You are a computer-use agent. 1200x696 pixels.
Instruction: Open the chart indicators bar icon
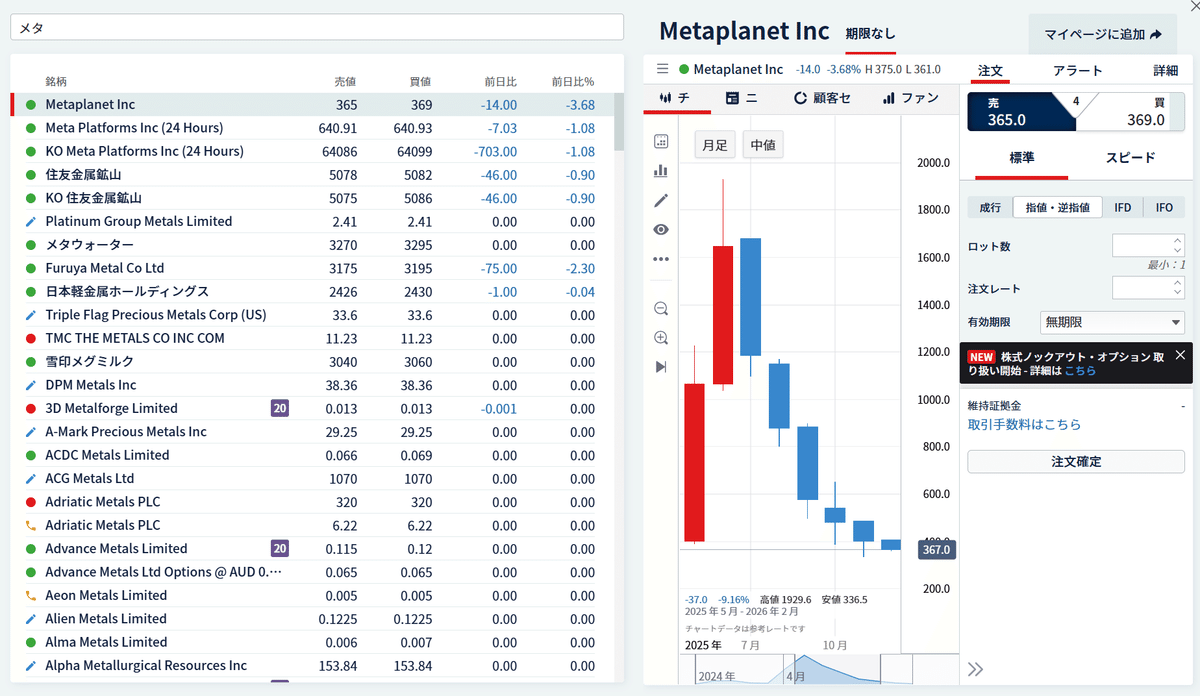click(660, 171)
